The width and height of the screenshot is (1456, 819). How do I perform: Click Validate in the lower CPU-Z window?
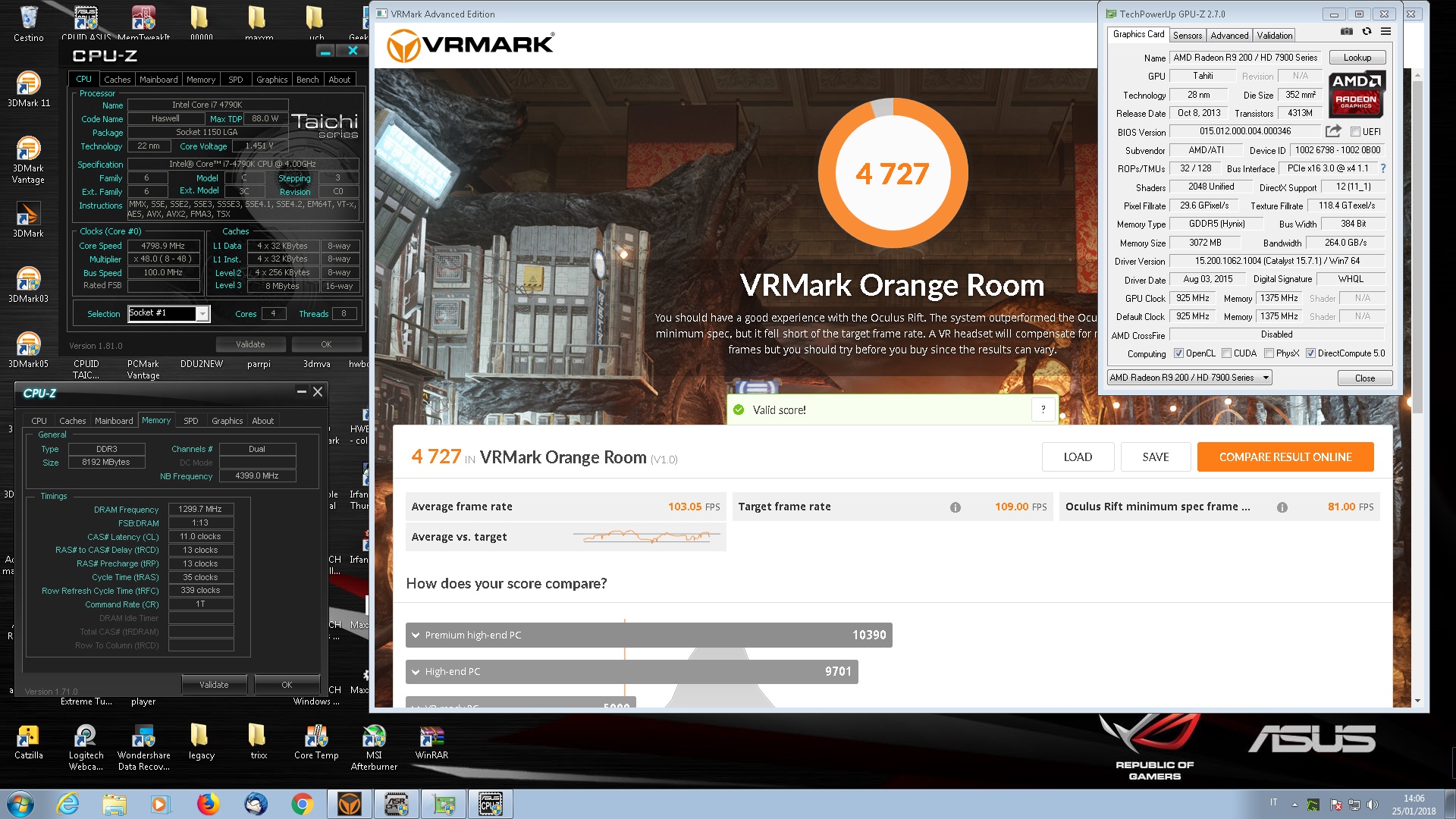(x=214, y=685)
